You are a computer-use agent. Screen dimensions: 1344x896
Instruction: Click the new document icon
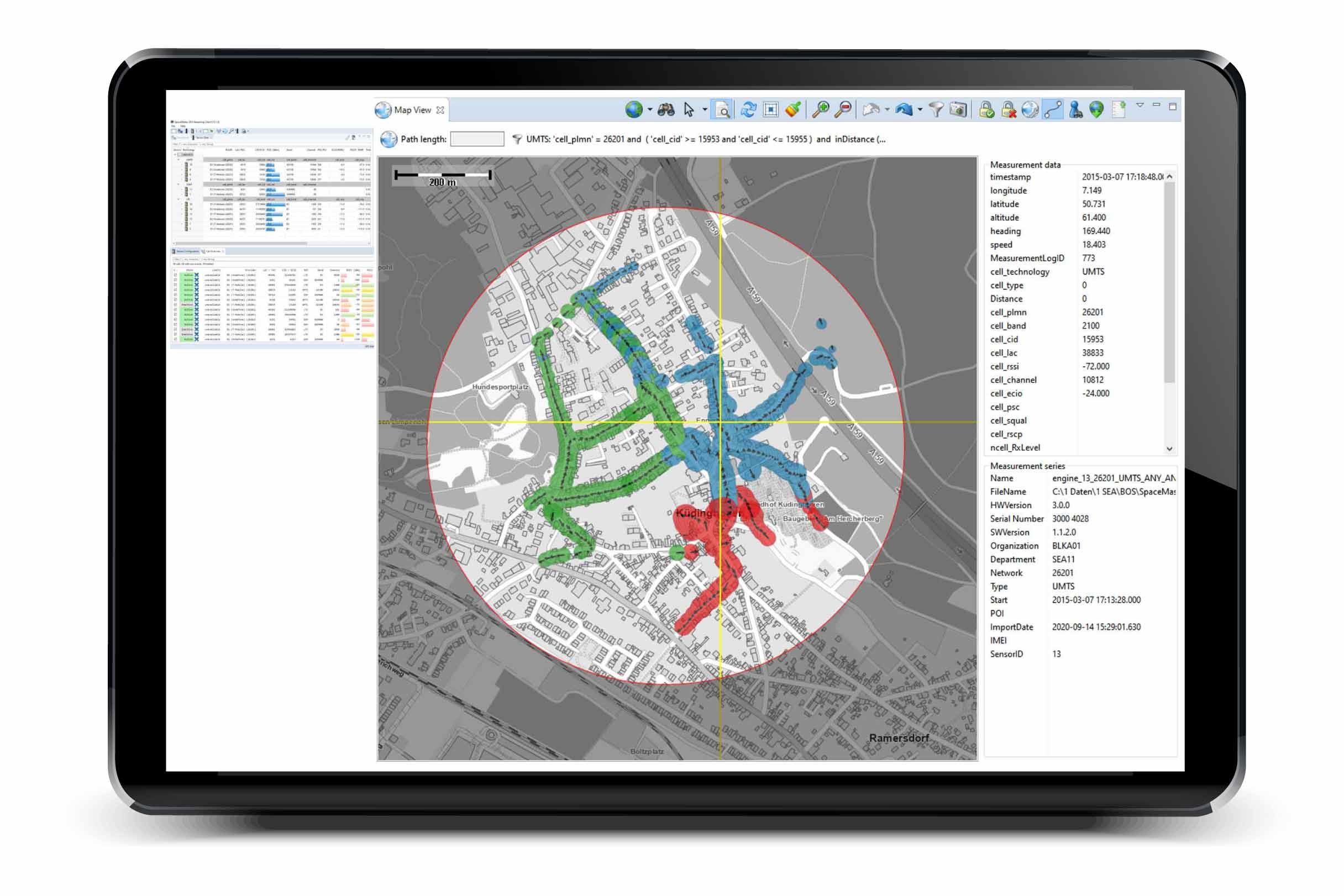click(x=1119, y=109)
